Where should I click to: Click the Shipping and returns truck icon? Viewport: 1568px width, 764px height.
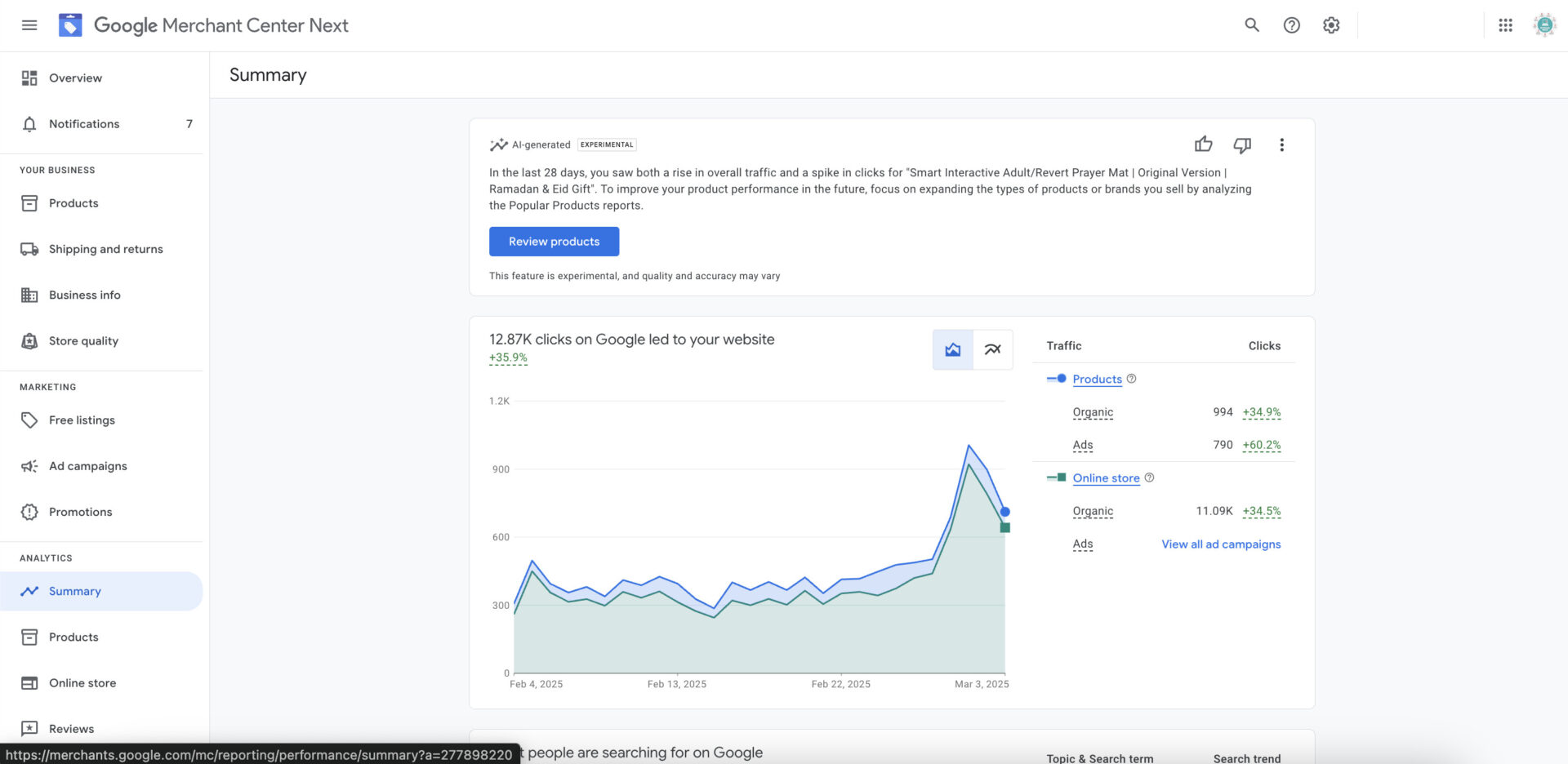point(29,249)
